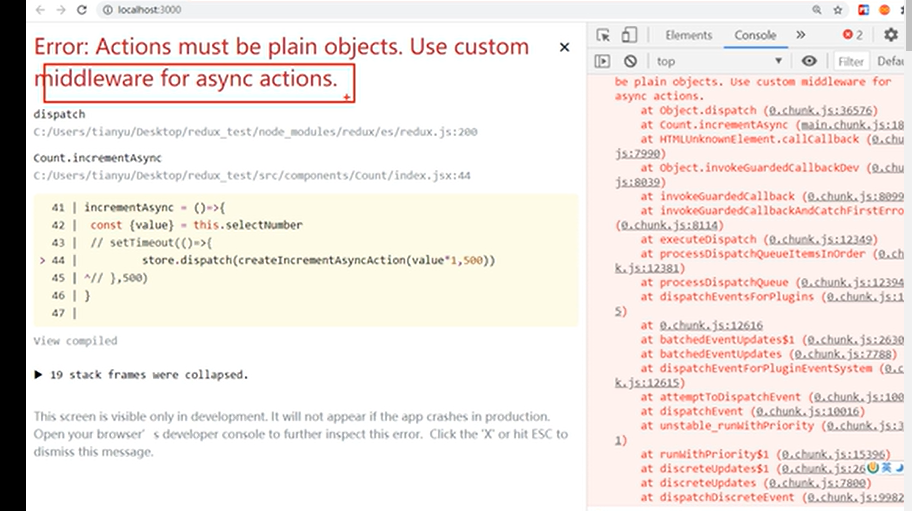The image size is (912, 511).
Task: Go back to the previous page
Action: [x=40, y=10]
